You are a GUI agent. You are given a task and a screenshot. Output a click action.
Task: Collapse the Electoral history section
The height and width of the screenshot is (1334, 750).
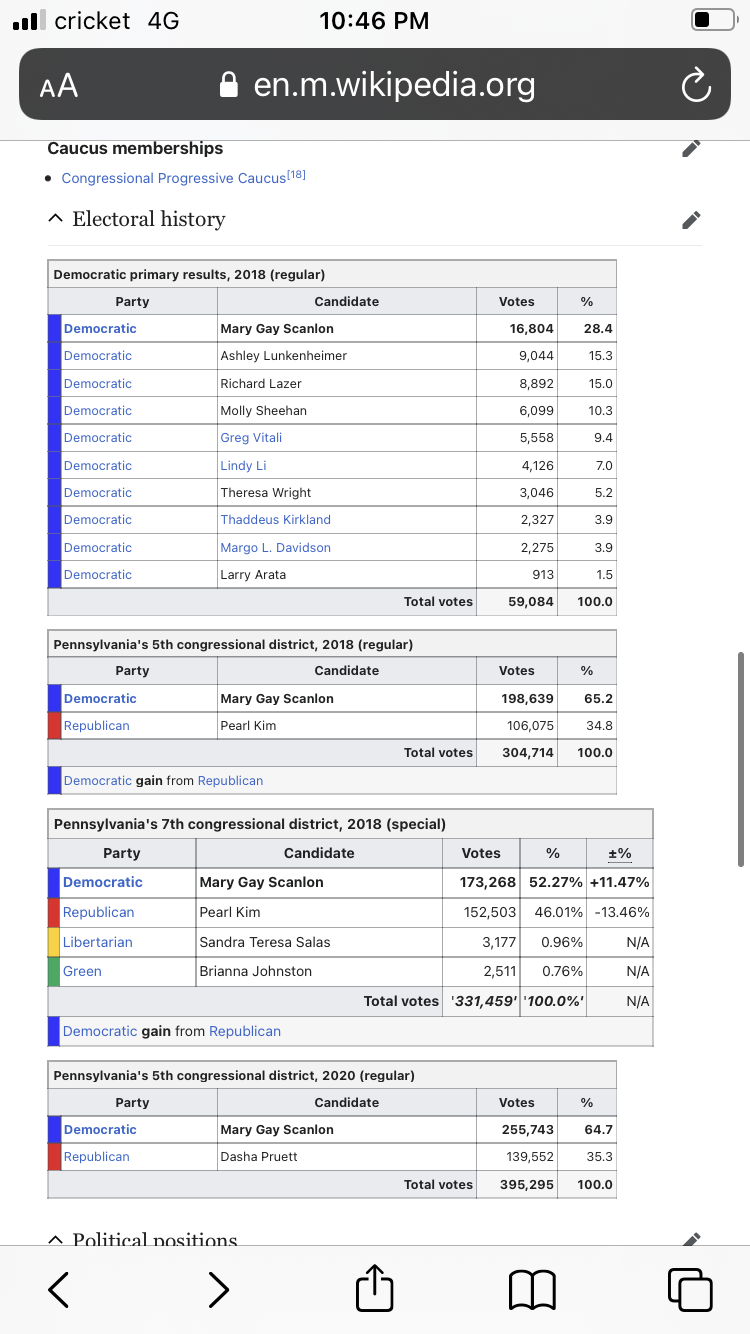tap(56, 219)
